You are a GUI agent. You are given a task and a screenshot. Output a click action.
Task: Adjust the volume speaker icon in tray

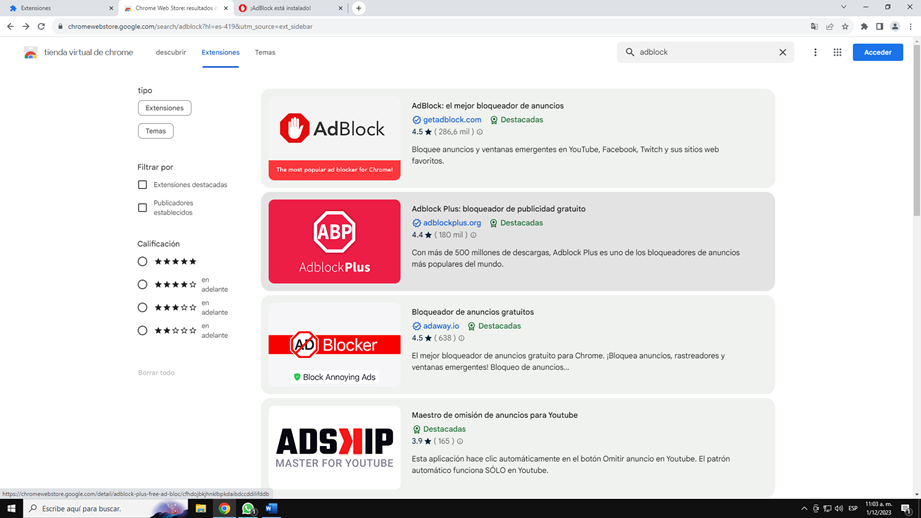pos(839,509)
